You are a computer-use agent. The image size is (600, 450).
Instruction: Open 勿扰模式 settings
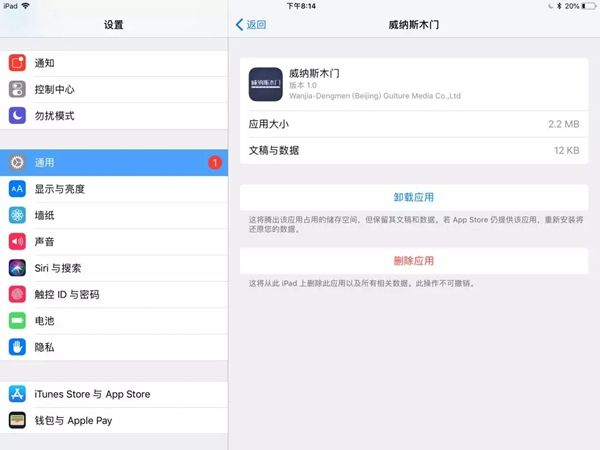click(x=114, y=116)
